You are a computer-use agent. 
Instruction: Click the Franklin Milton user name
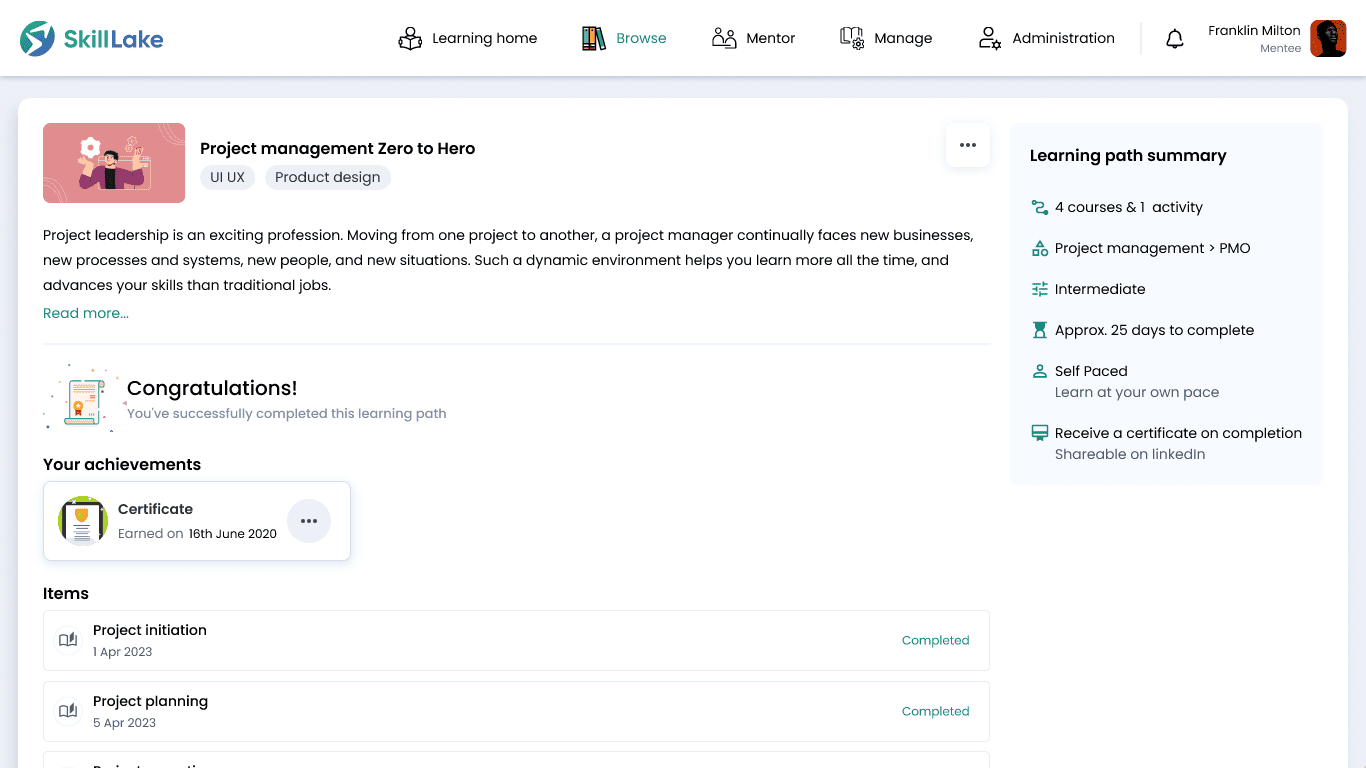[1254, 30]
